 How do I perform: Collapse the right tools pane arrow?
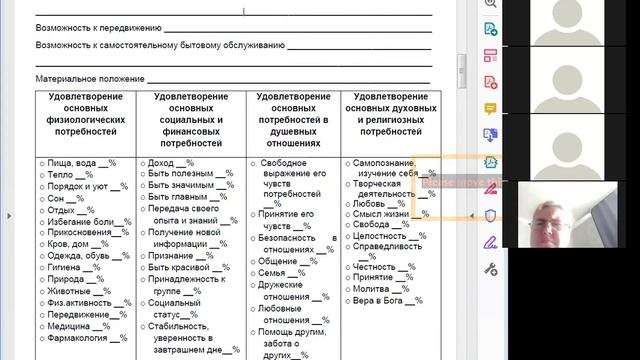472,216
